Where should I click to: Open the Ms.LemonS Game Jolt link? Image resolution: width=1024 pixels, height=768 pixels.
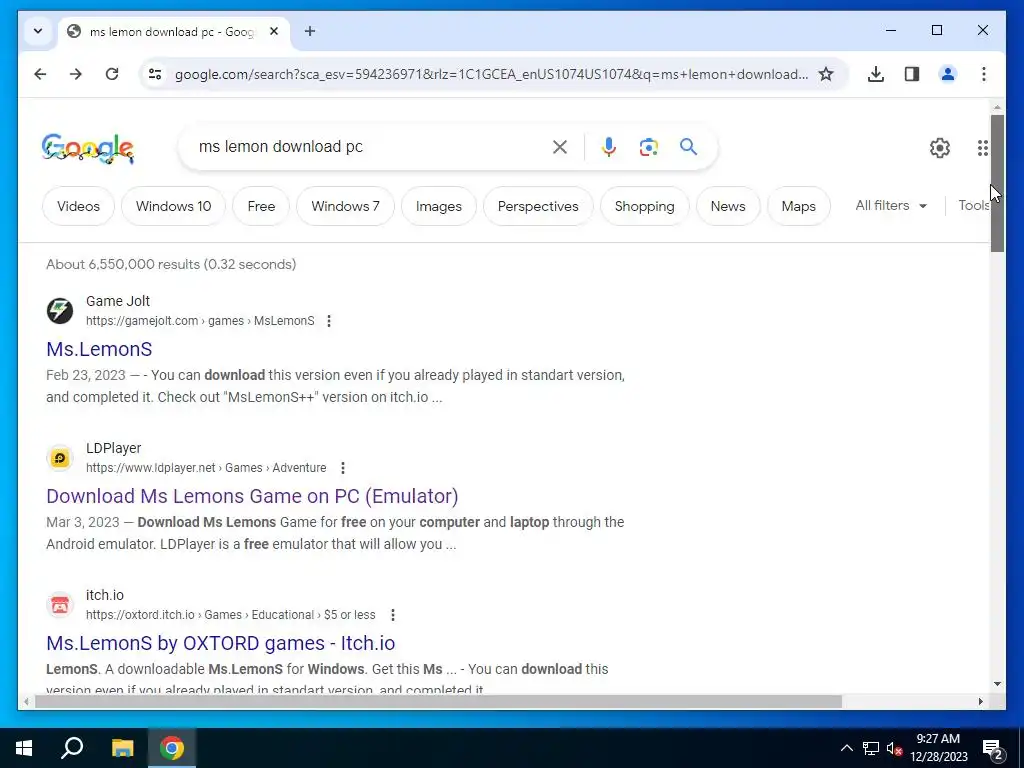99,349
